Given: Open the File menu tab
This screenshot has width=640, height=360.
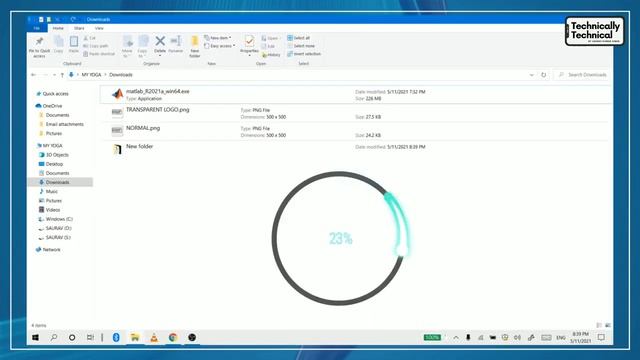Looking at the screenshot, I should pos(37,28).
